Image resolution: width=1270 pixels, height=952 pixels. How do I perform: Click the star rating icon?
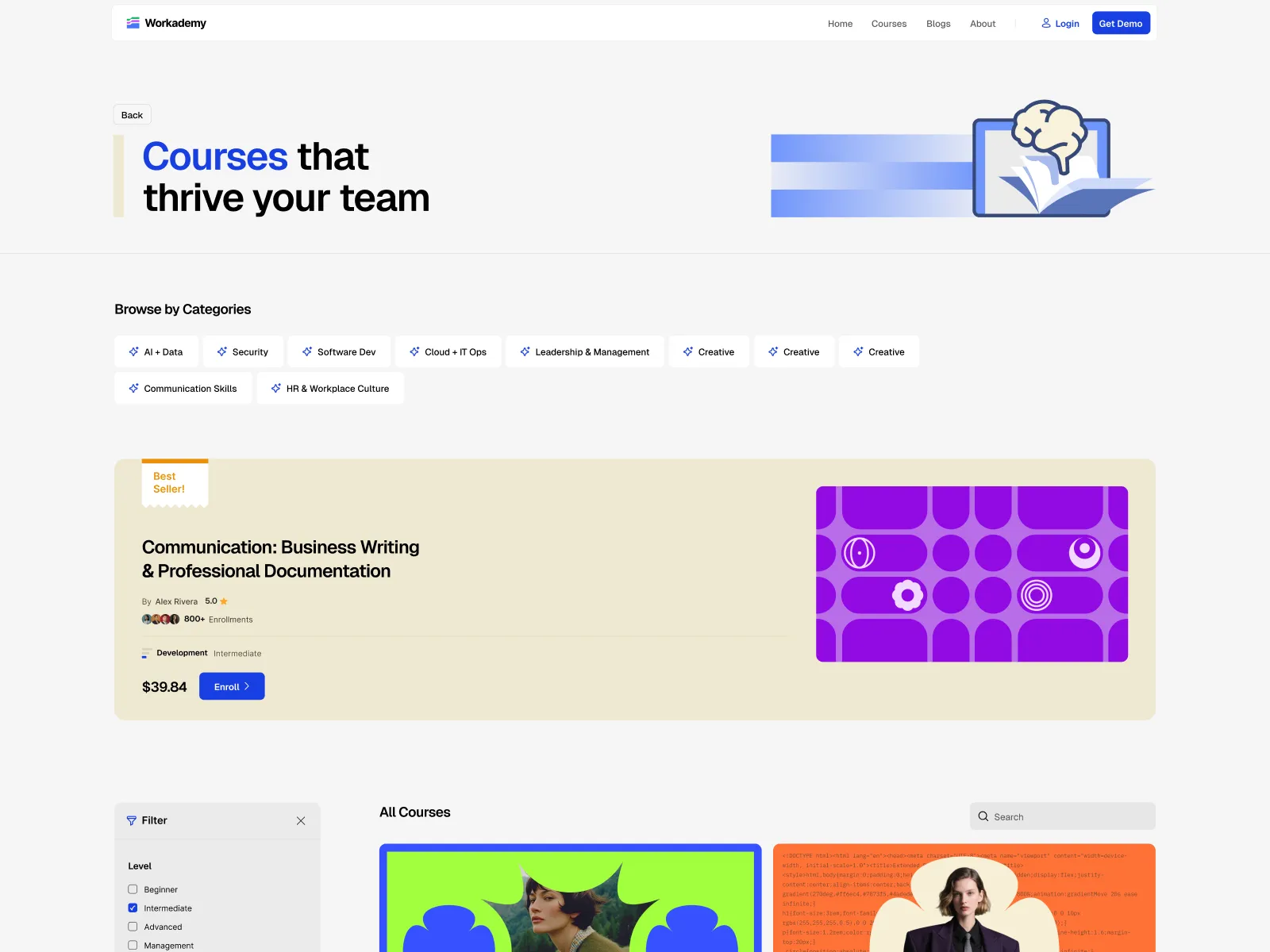click(x=224, y=601)
